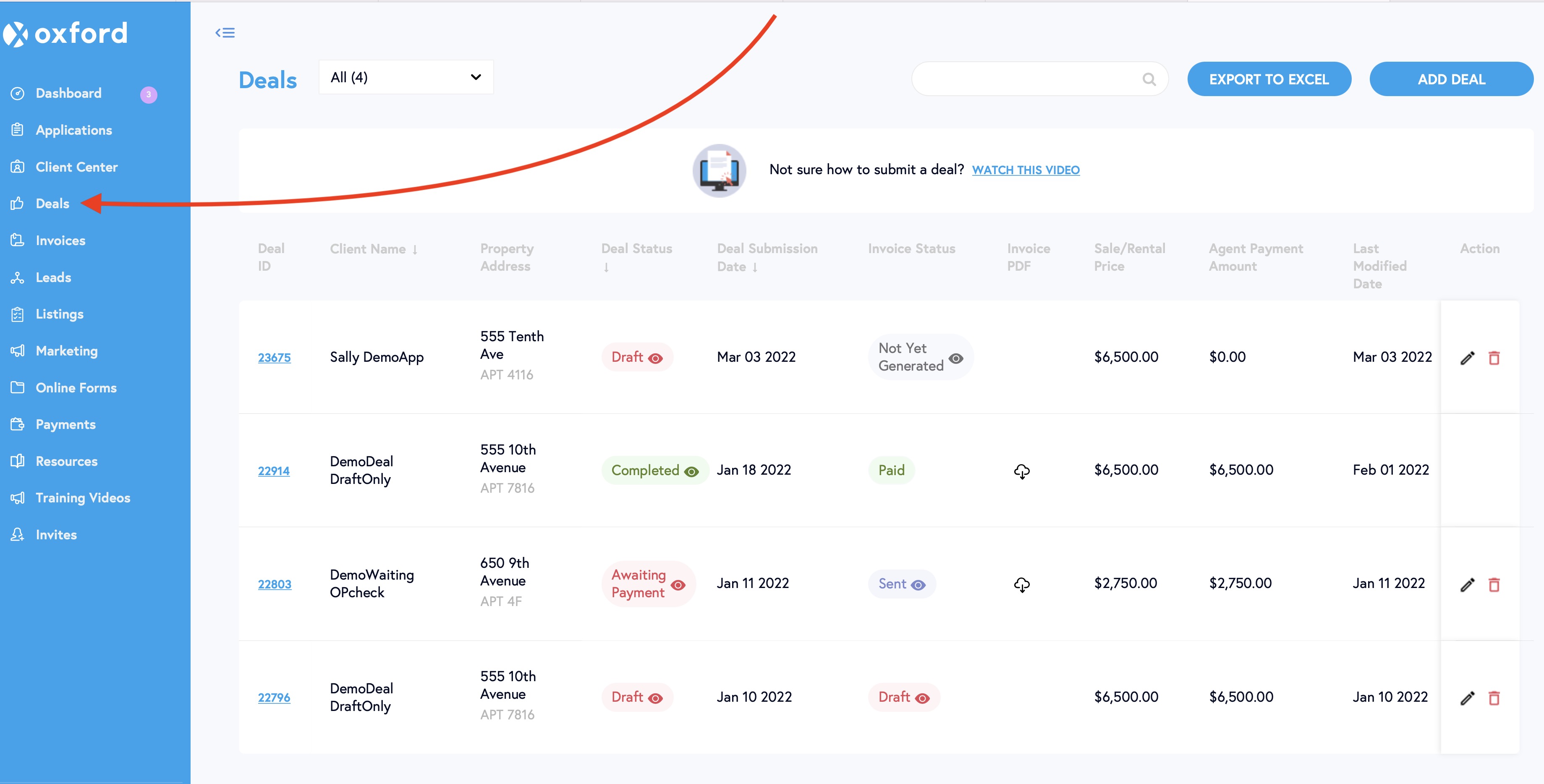Image resolution: width=1544 pixels, height=784 pixels.
Task: Click the Paid invoice status badge
Action: (891, 470)
